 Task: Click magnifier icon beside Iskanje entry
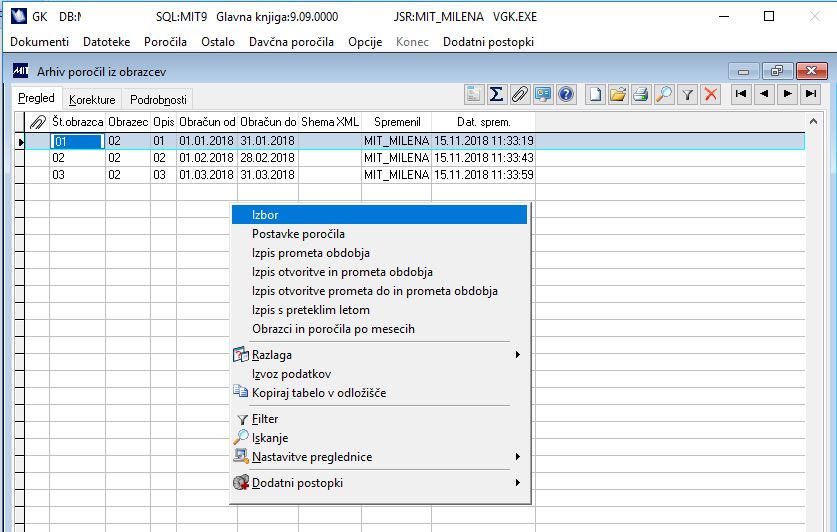[241, 438]
